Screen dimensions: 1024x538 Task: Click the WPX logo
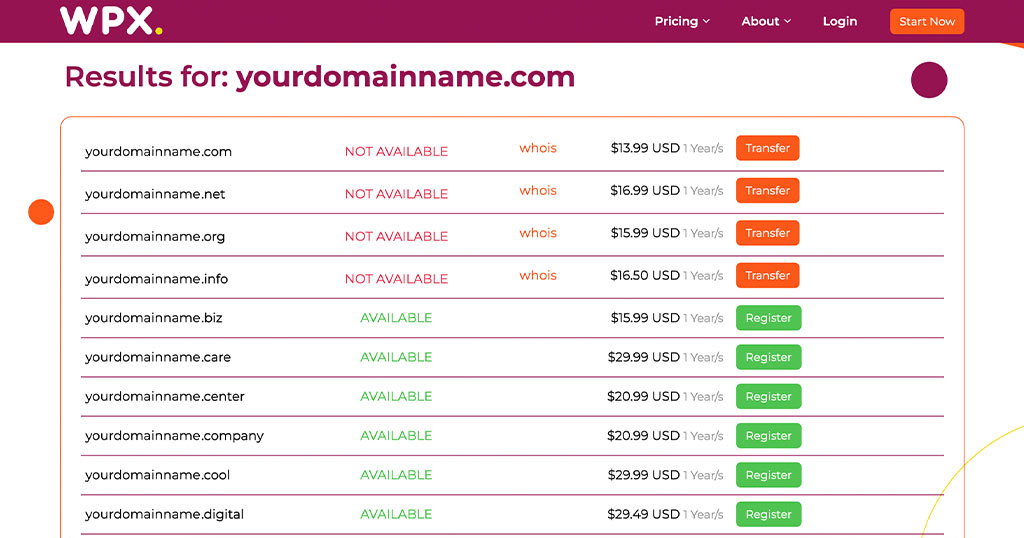110,21
